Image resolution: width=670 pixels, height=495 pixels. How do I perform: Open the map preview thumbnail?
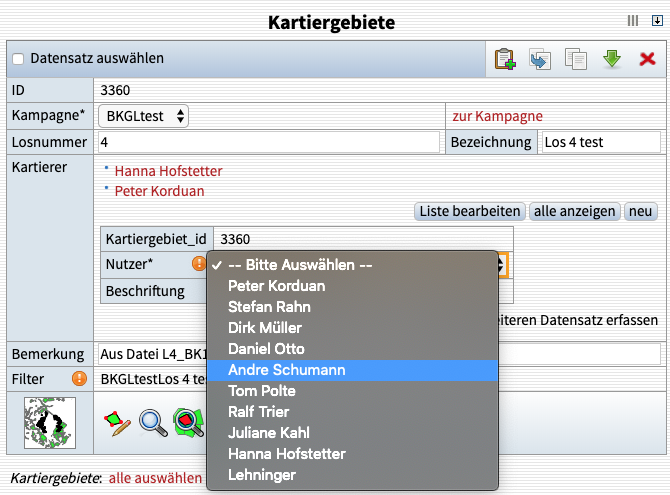point(50,423)
